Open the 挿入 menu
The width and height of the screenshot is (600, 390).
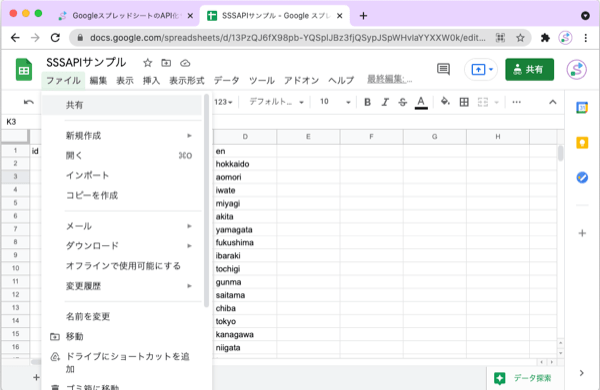tap(151, 80)
